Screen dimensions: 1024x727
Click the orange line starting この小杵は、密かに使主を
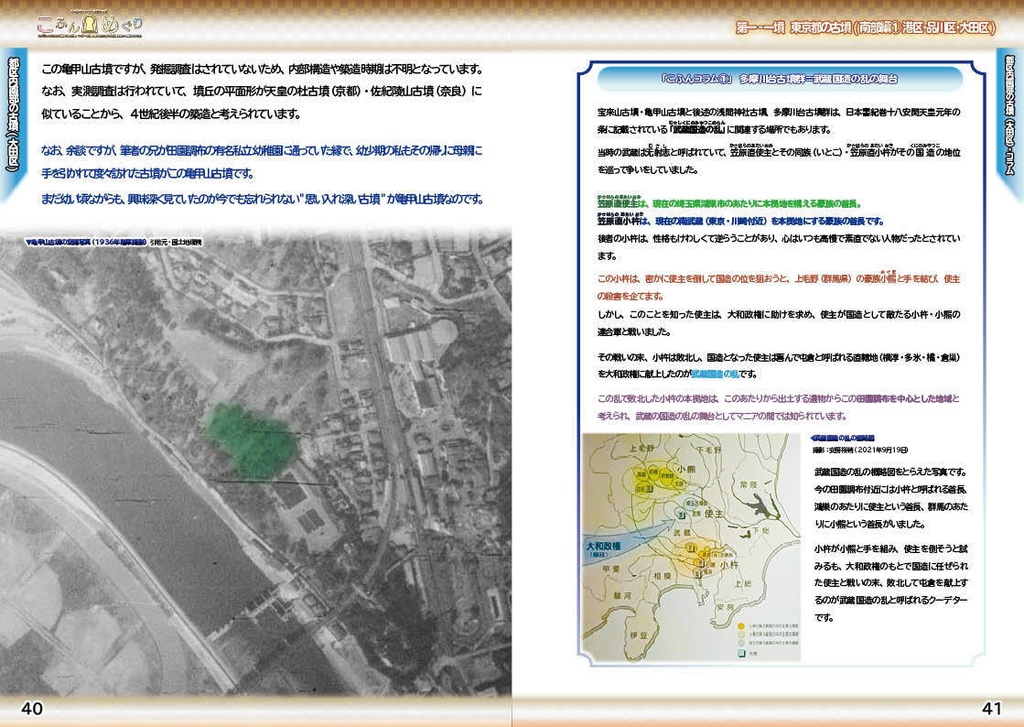[x=778, y=279]
